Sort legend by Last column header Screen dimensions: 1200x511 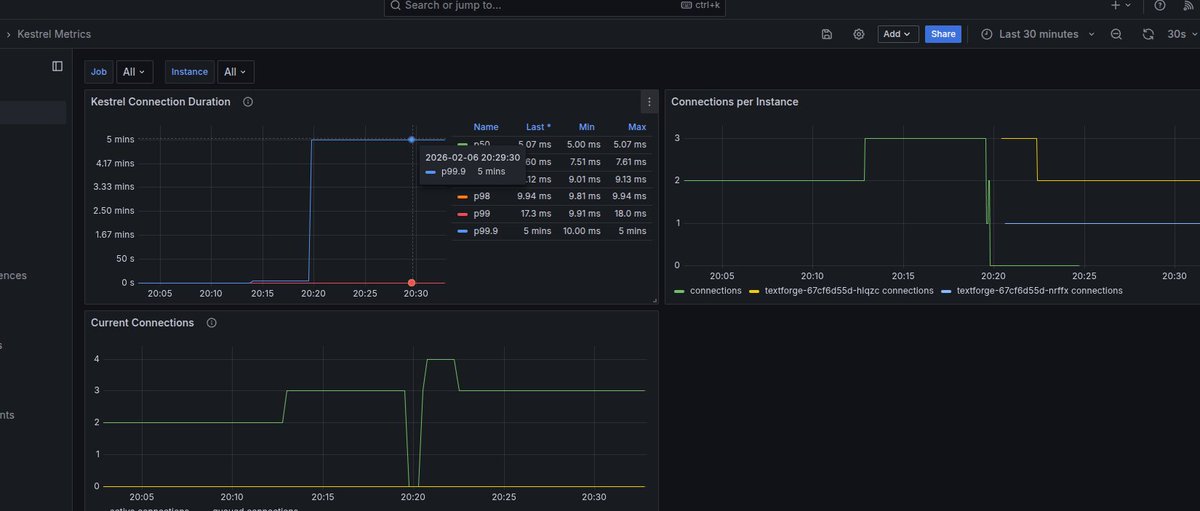click(538, 127)
